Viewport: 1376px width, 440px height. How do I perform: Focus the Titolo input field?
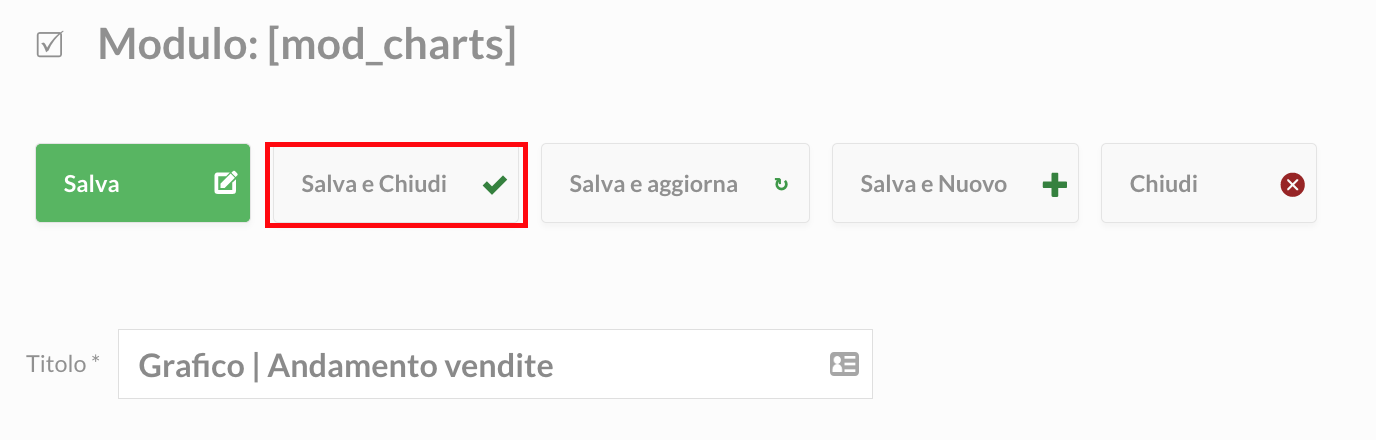495,364
